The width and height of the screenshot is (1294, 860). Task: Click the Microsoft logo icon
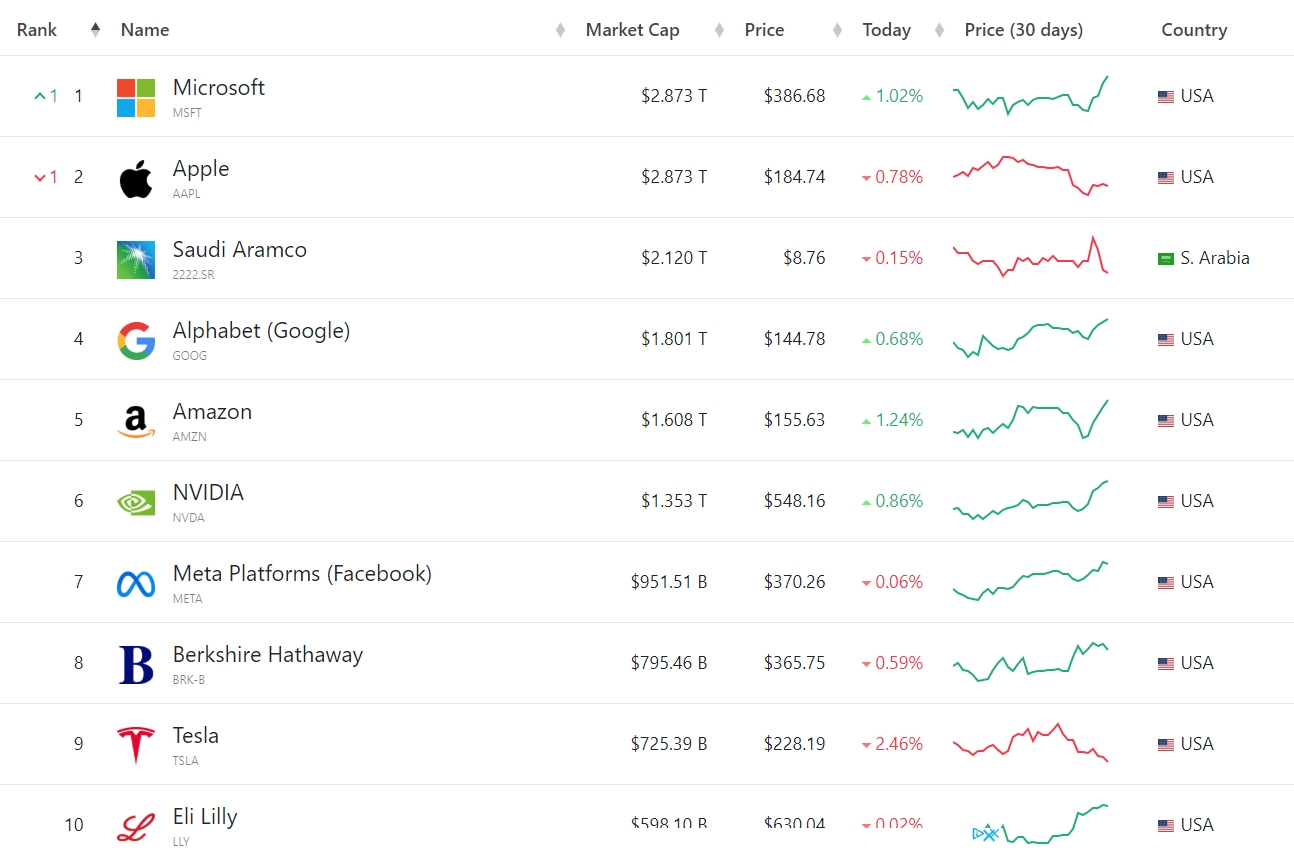tap(136, 98)
